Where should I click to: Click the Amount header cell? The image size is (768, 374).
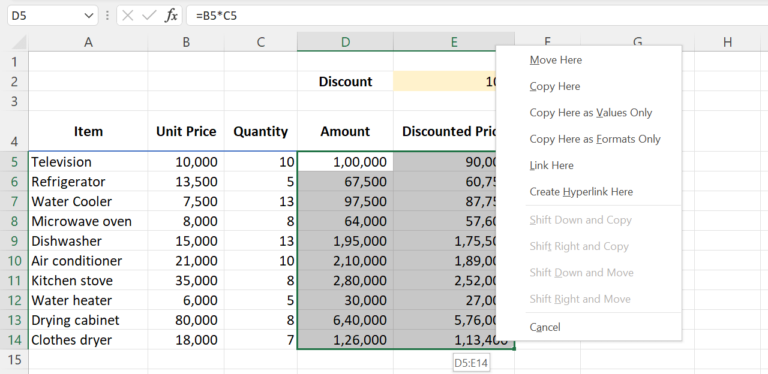point(345,131)
